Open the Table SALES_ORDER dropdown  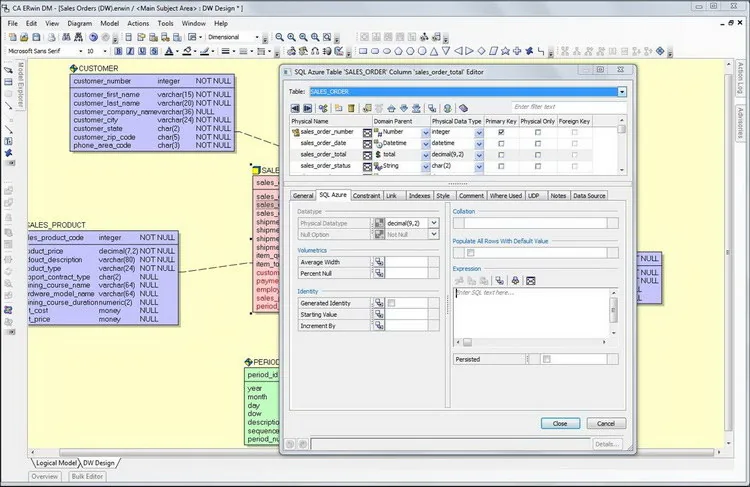pos(622,92)
